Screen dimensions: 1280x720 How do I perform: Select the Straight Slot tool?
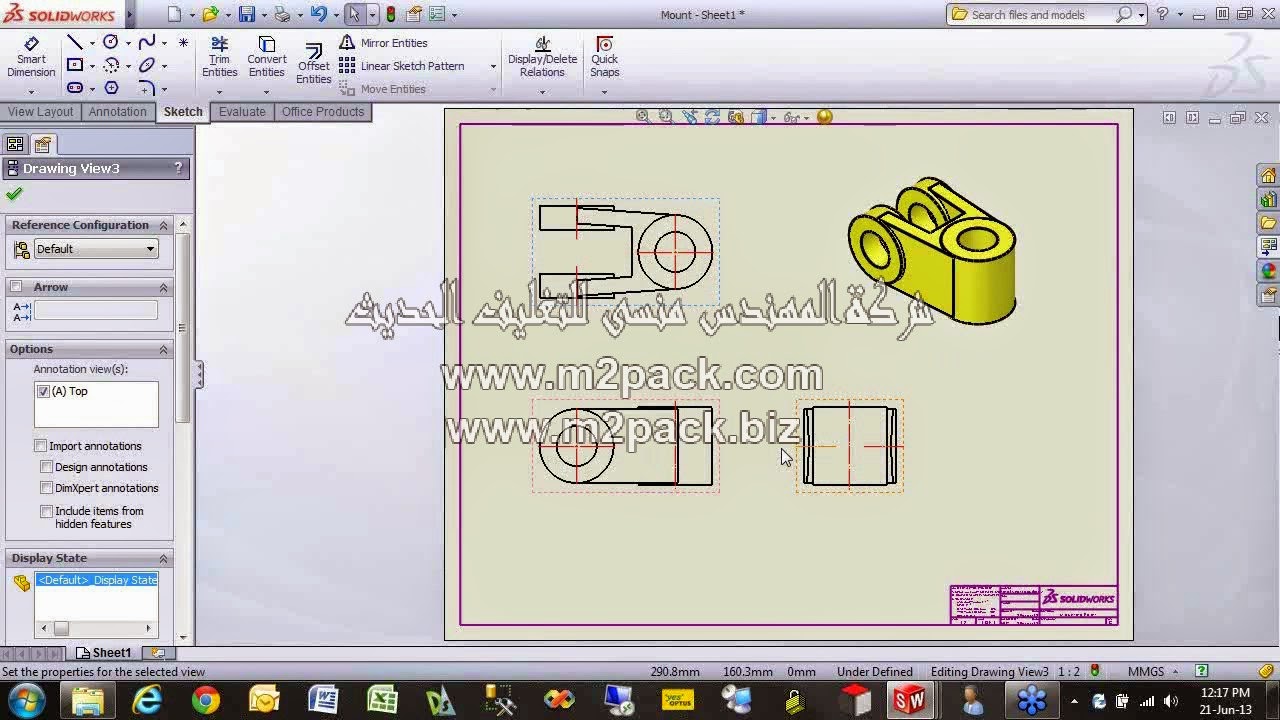pos(74,89)
